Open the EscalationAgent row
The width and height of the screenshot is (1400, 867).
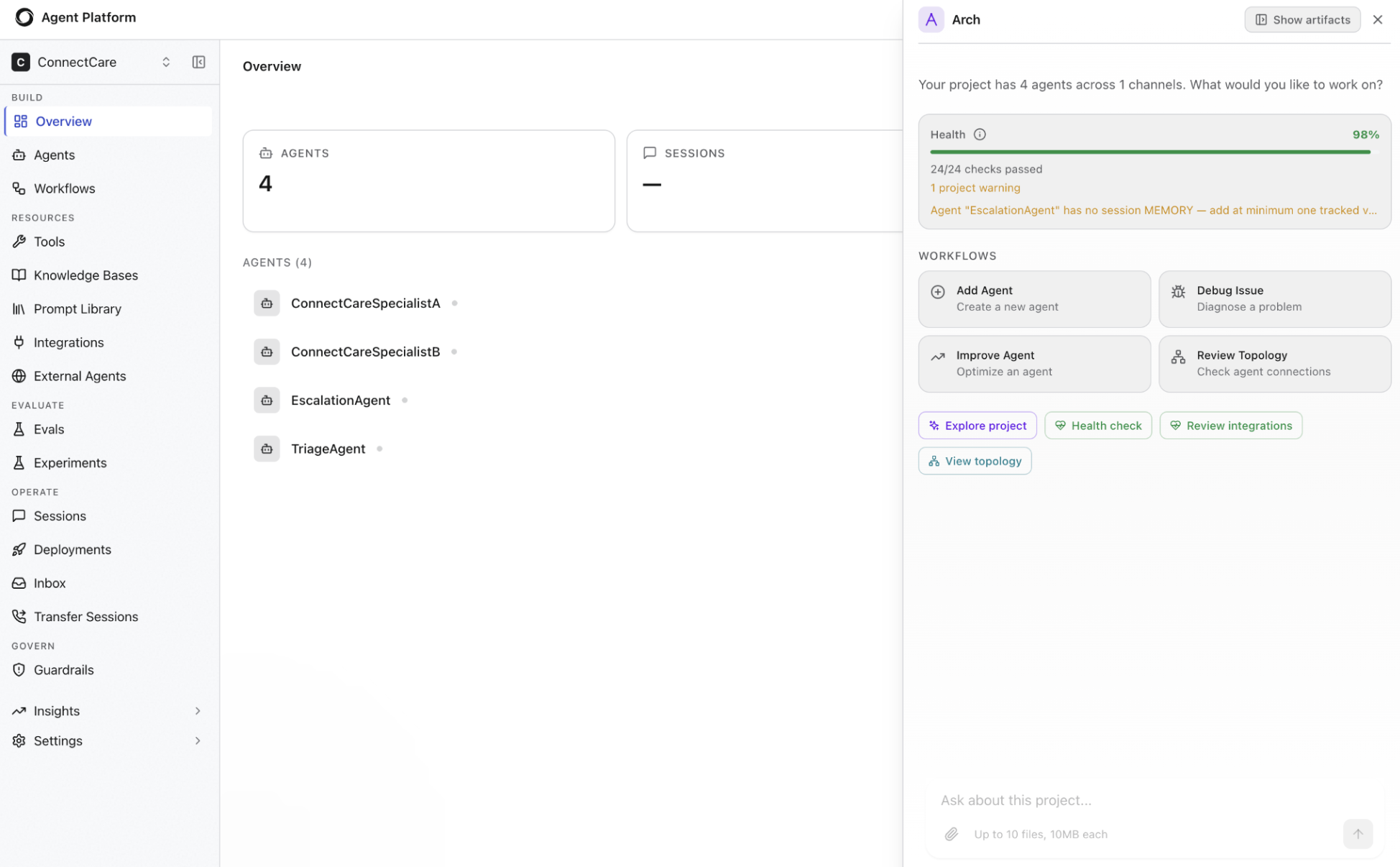[341, 400]
